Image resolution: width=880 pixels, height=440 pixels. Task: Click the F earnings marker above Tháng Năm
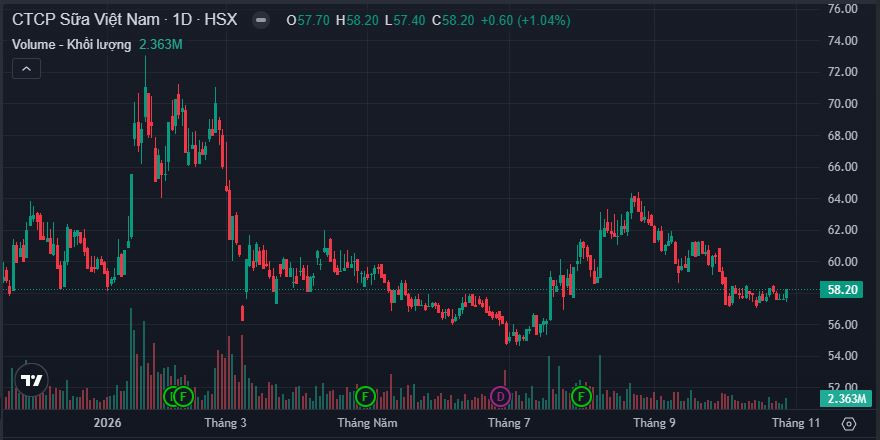click(365, 397)
